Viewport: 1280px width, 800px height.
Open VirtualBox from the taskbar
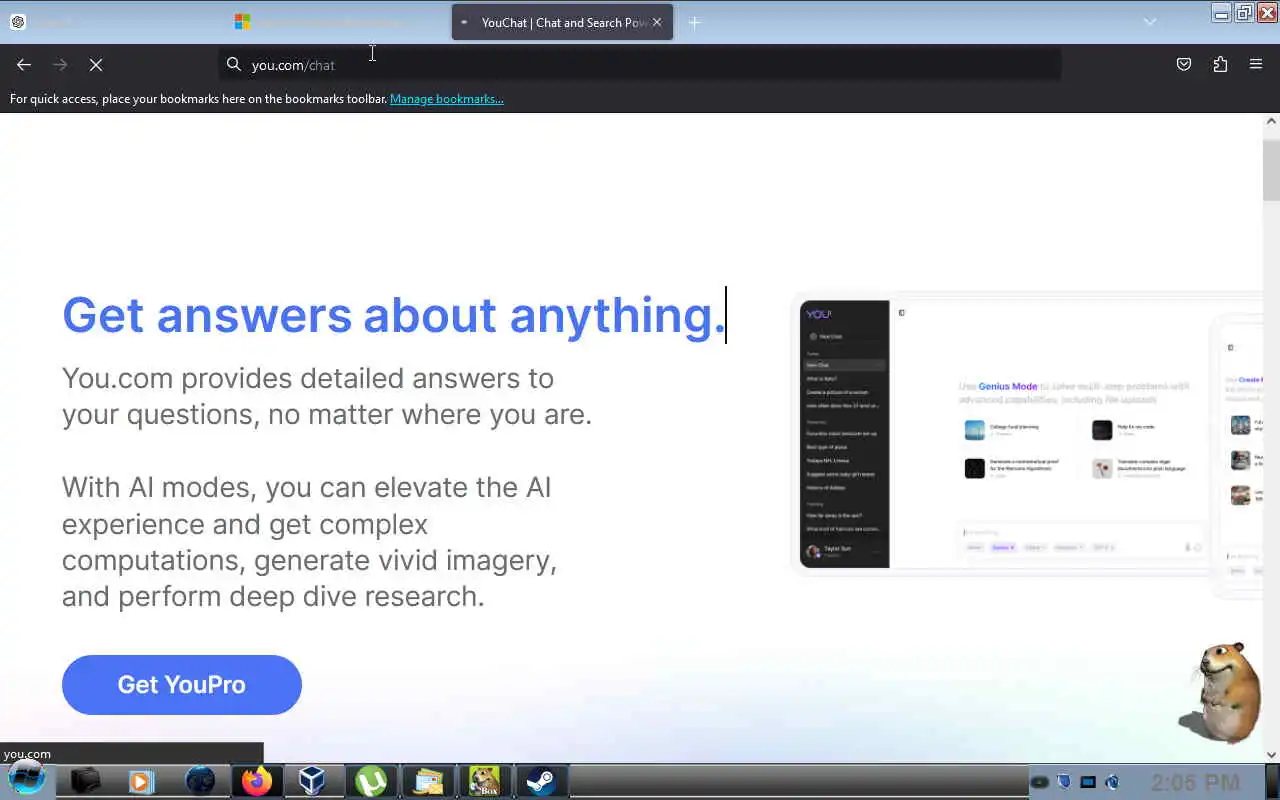(313, 781)
